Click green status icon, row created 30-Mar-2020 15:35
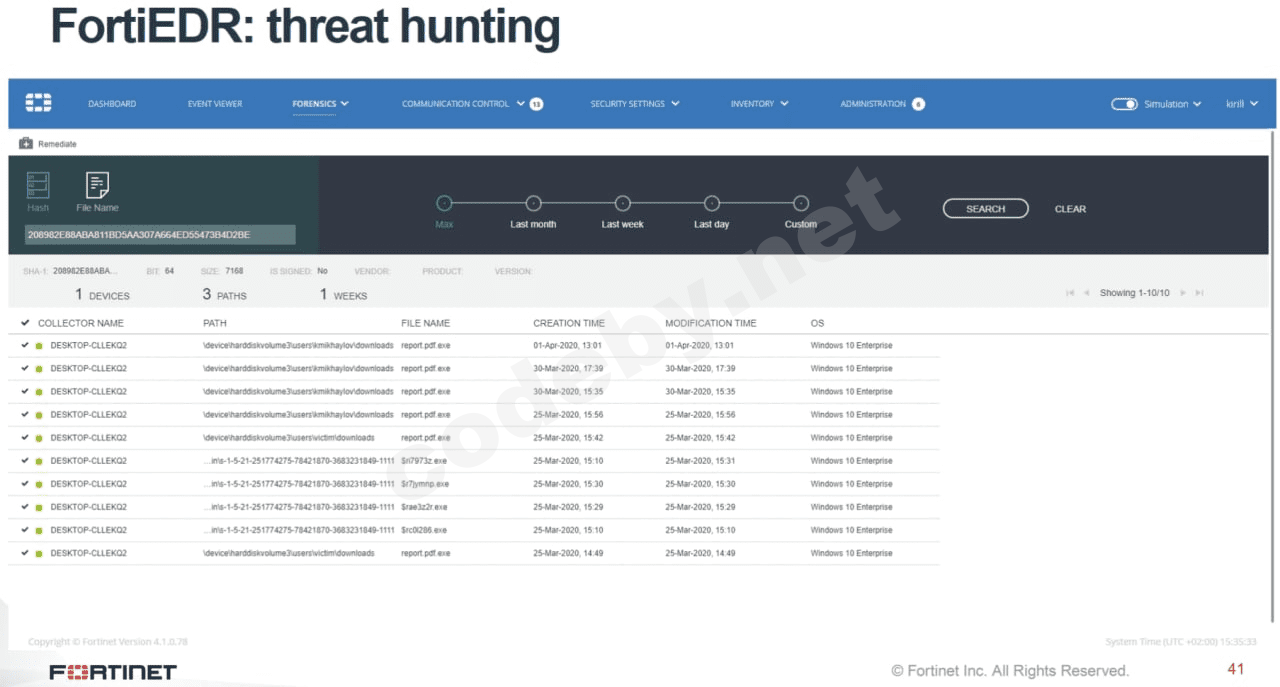The width and height of the screenshot is (1280, 687). click(39, 392)
